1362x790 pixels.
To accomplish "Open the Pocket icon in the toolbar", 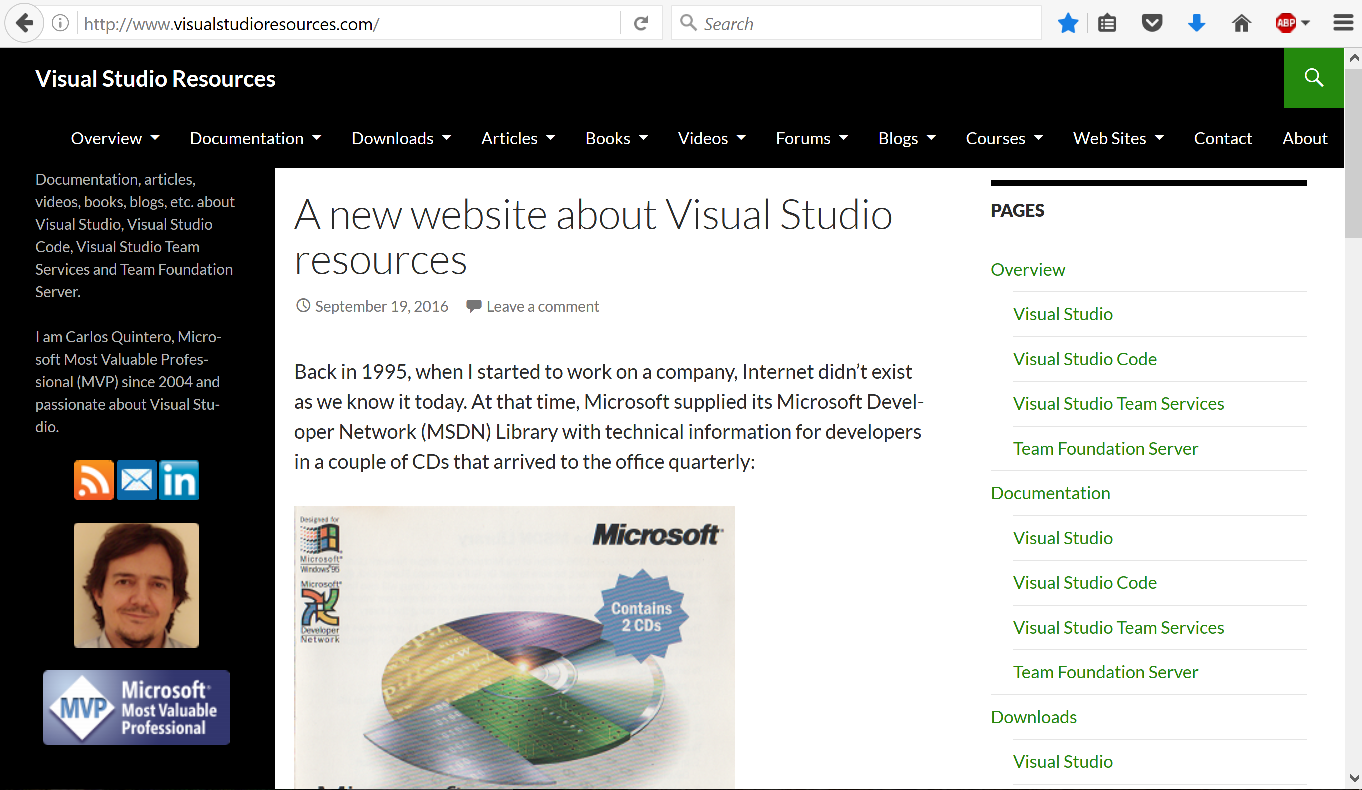I will [x=1152, y=23].
